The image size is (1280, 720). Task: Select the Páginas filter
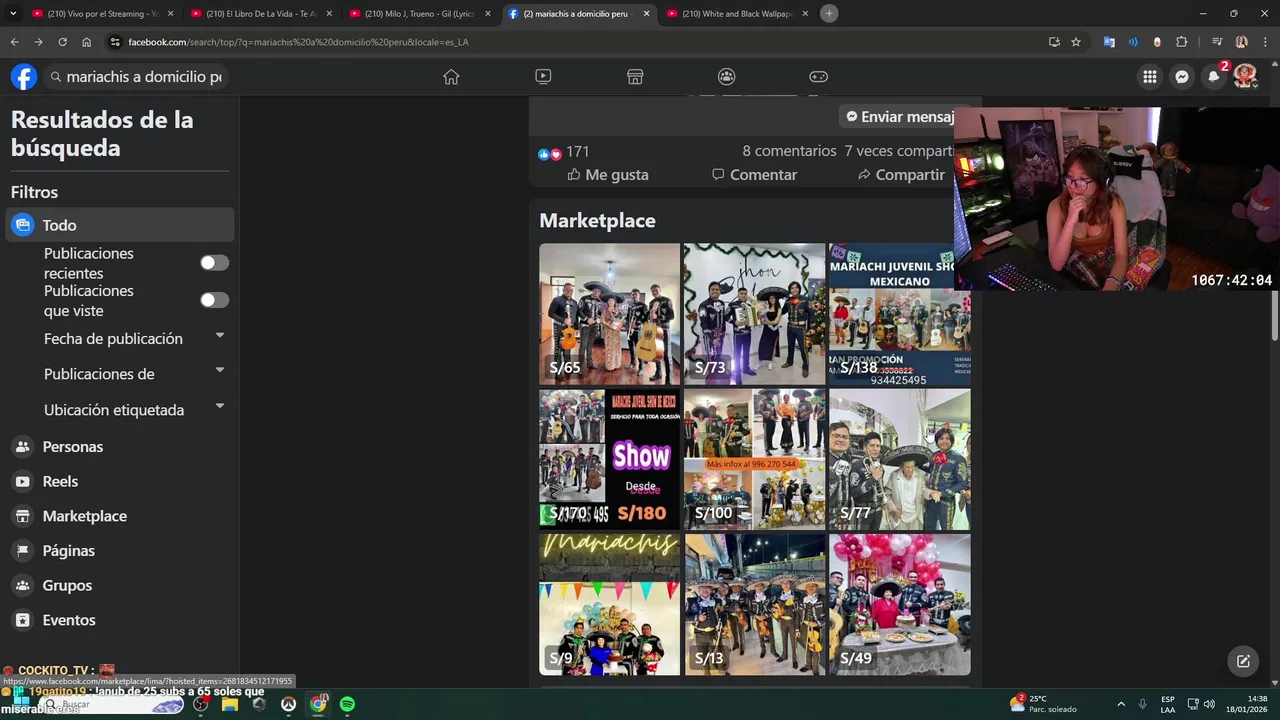pos(120,550)
